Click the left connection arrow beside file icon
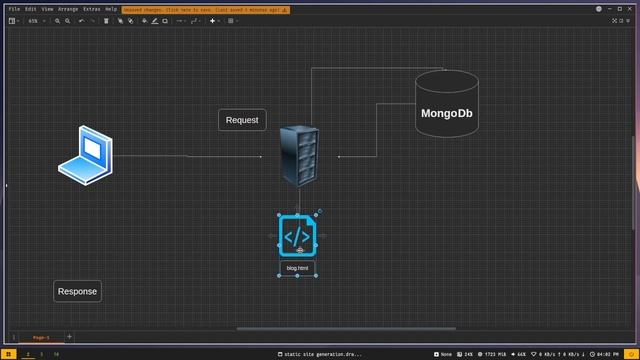The height and width of the screenshot is (360, 640). click(x=272, y=236)
